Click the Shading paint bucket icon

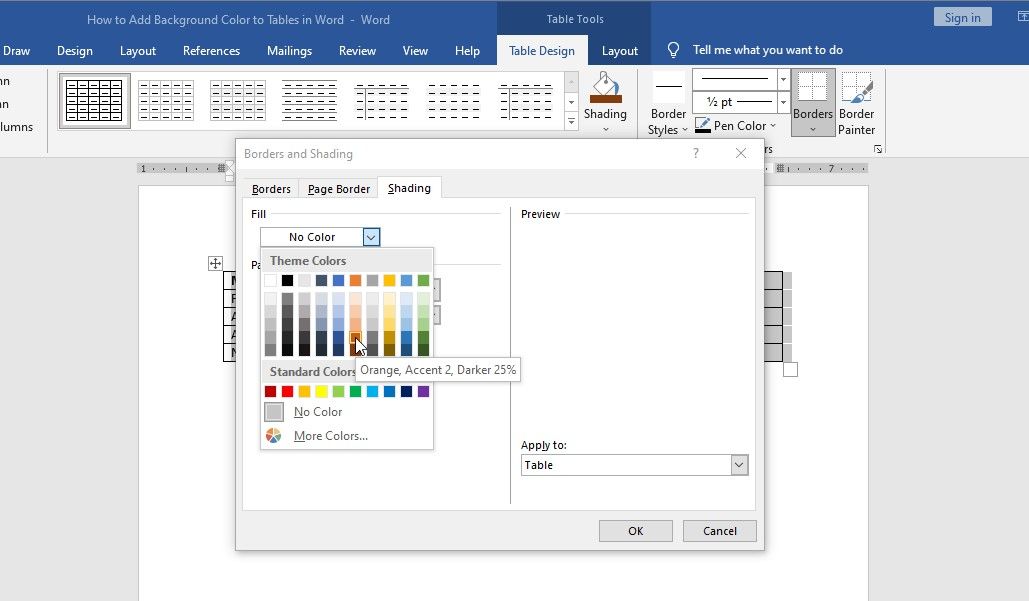[605, 89]
